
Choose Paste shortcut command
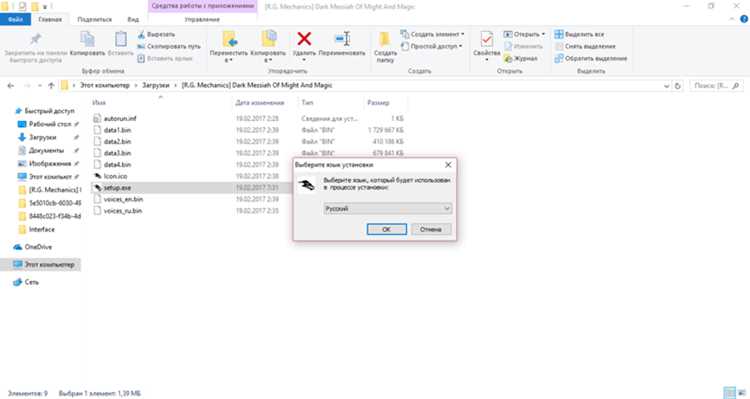[x=165, y=58]
